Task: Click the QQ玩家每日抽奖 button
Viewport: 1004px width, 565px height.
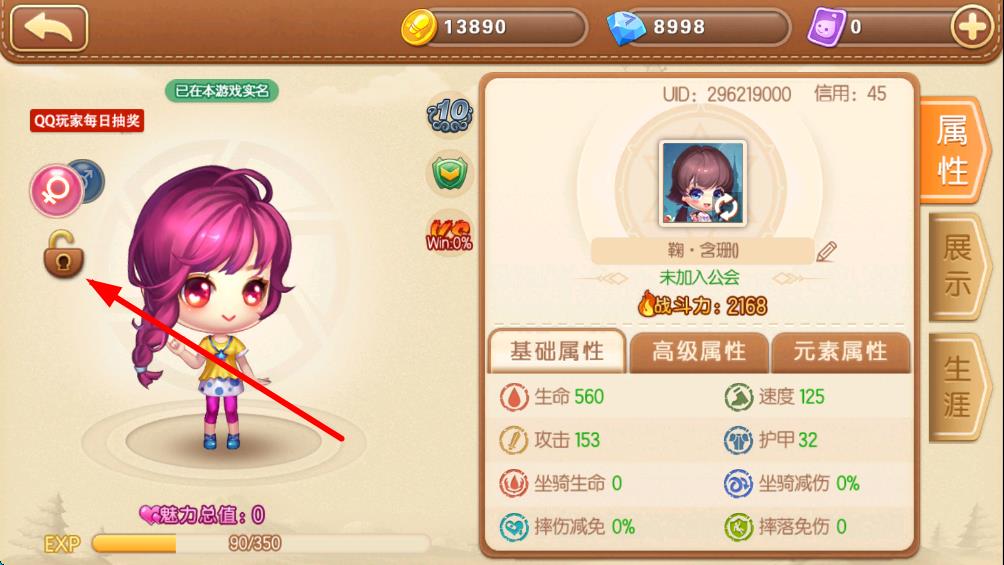Action: (87, 120)
